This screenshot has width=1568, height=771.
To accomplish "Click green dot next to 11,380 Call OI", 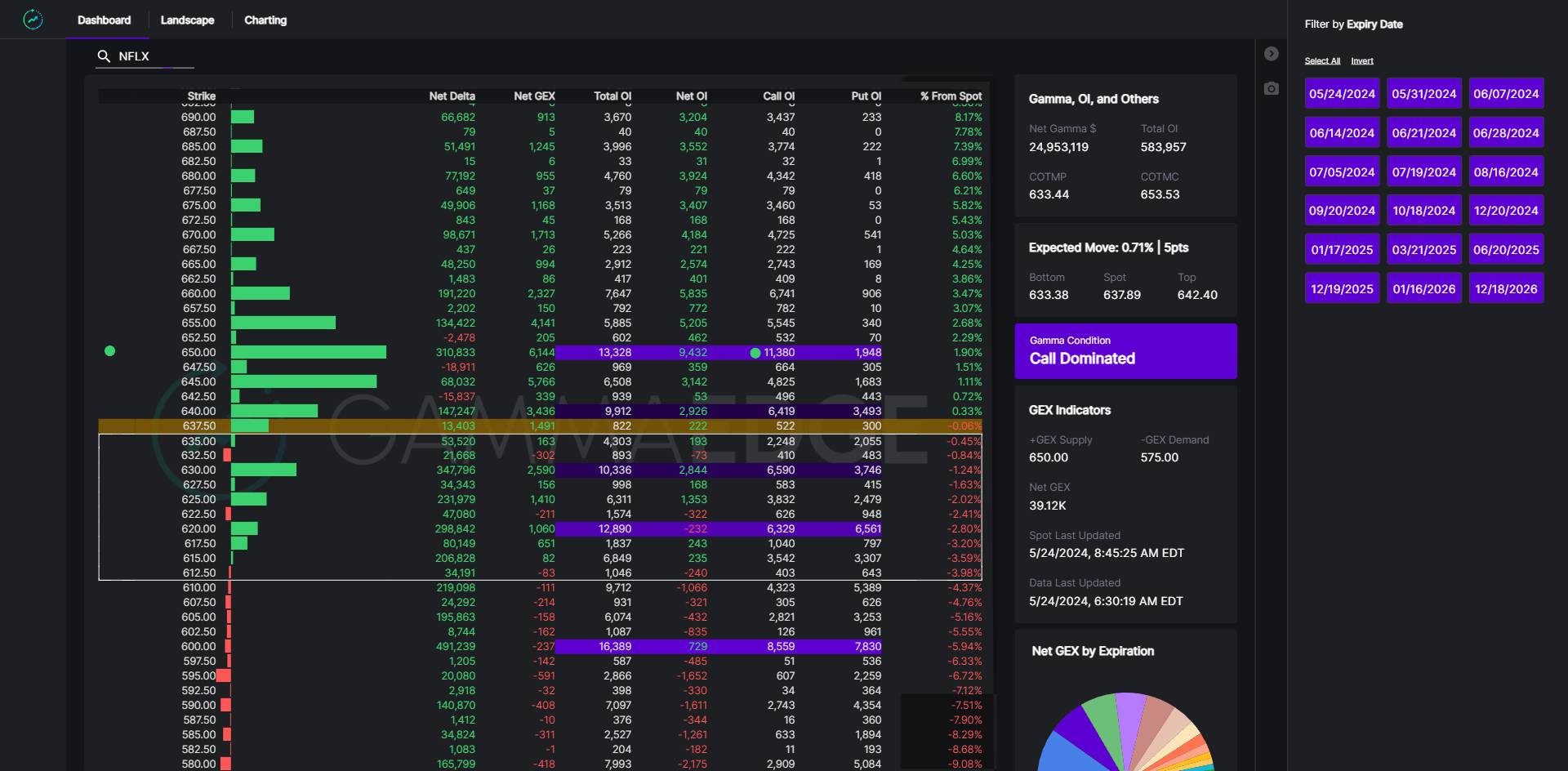I will (755, 353).
